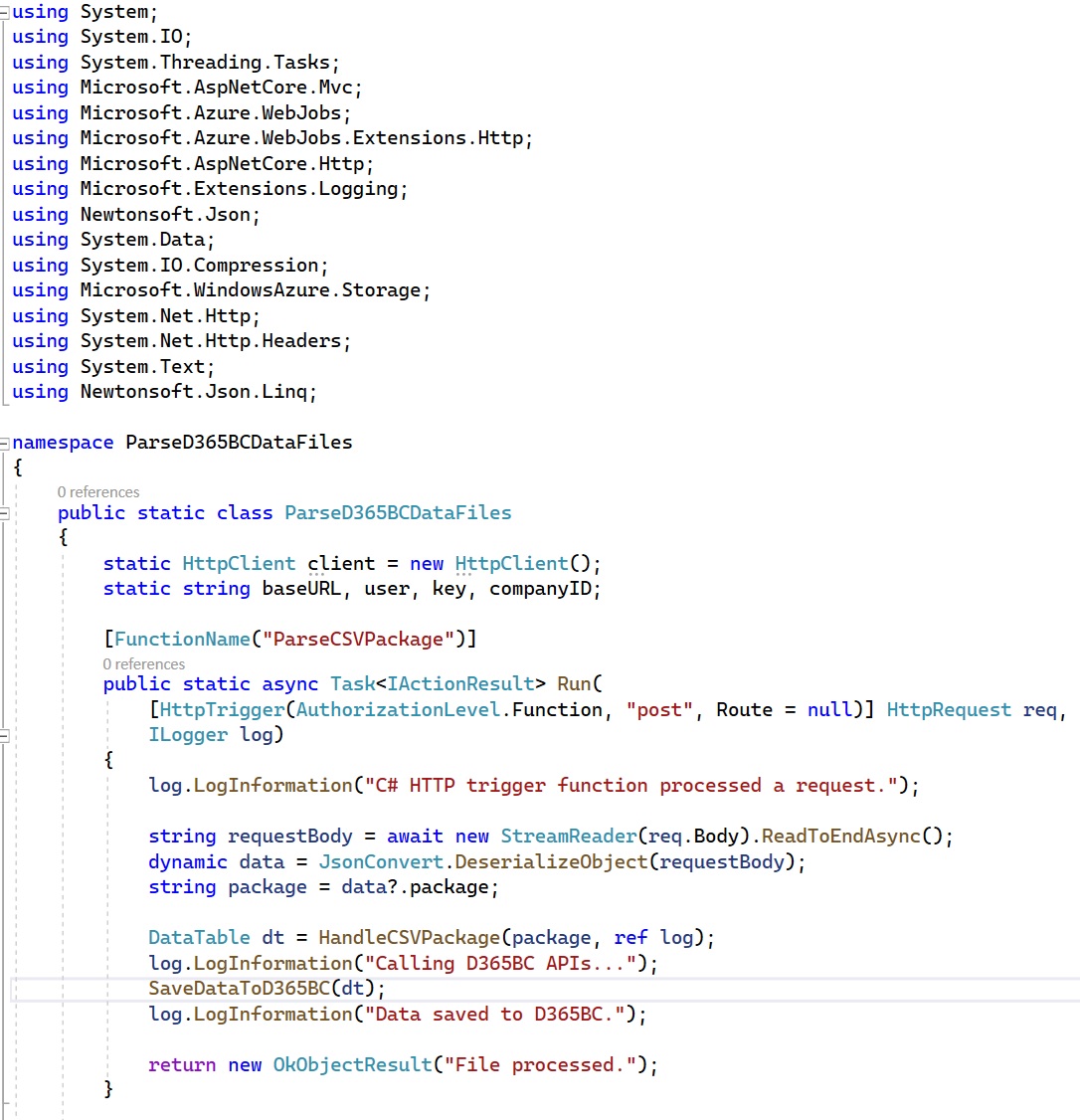This screenshot has height=1120, width=1080.
Task: Place cursor on FunctionName attribute
Action: [171, 640]
